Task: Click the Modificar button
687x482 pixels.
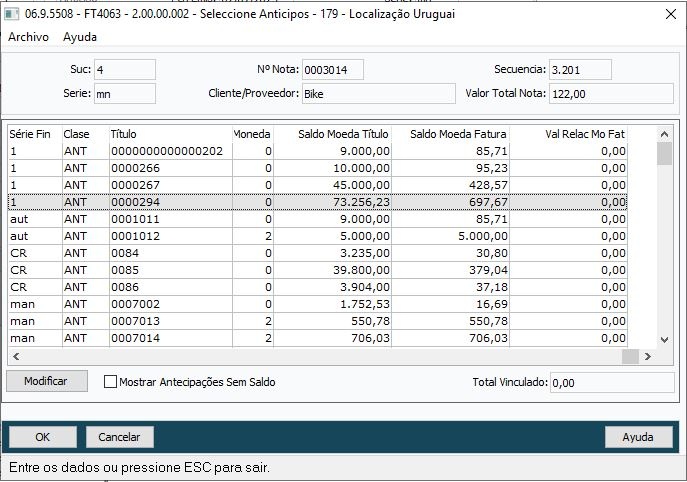Action: coord(46,382)
